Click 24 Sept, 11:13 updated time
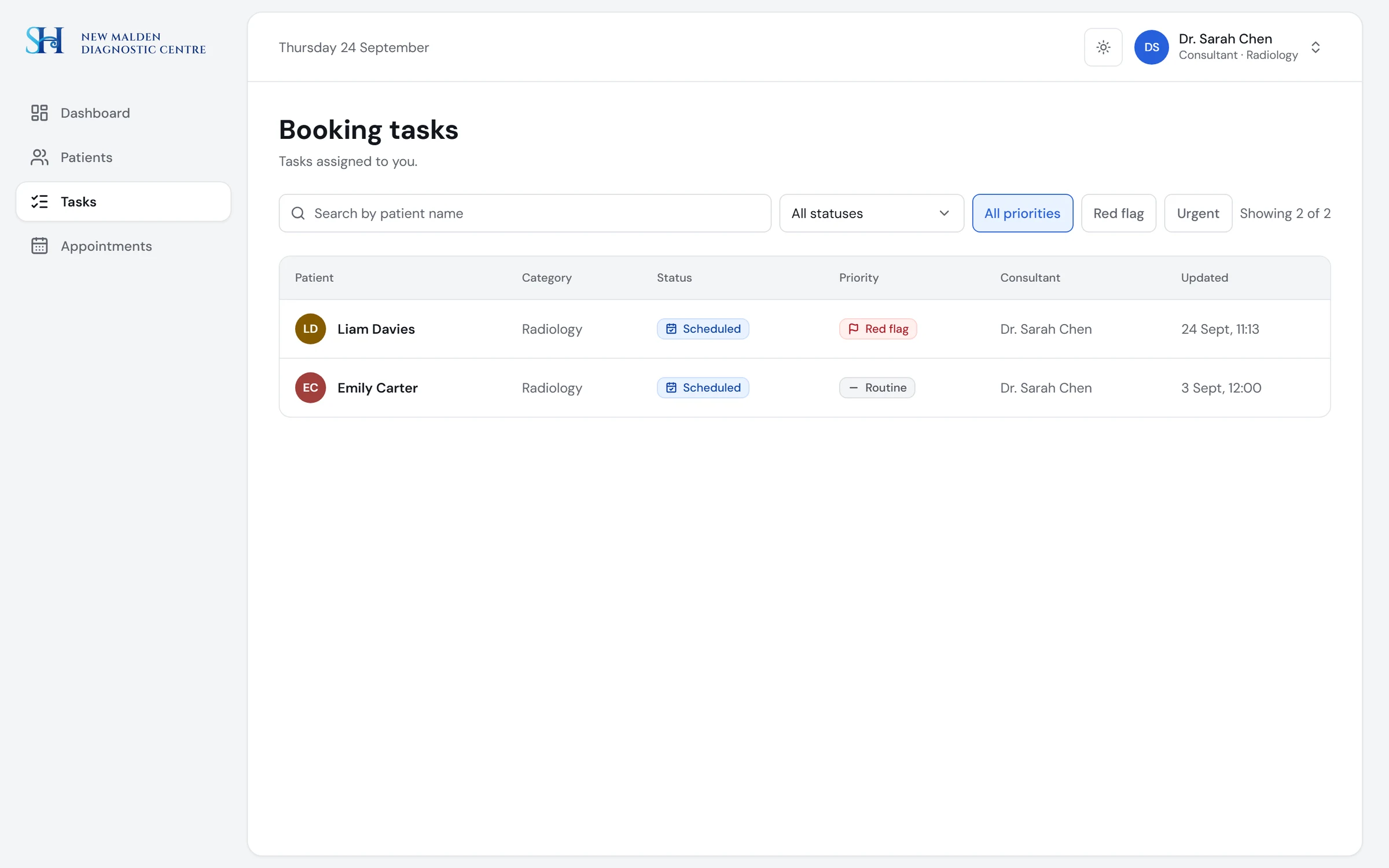The width and height of the screenshot is (1389, 868). point(1220,329)
